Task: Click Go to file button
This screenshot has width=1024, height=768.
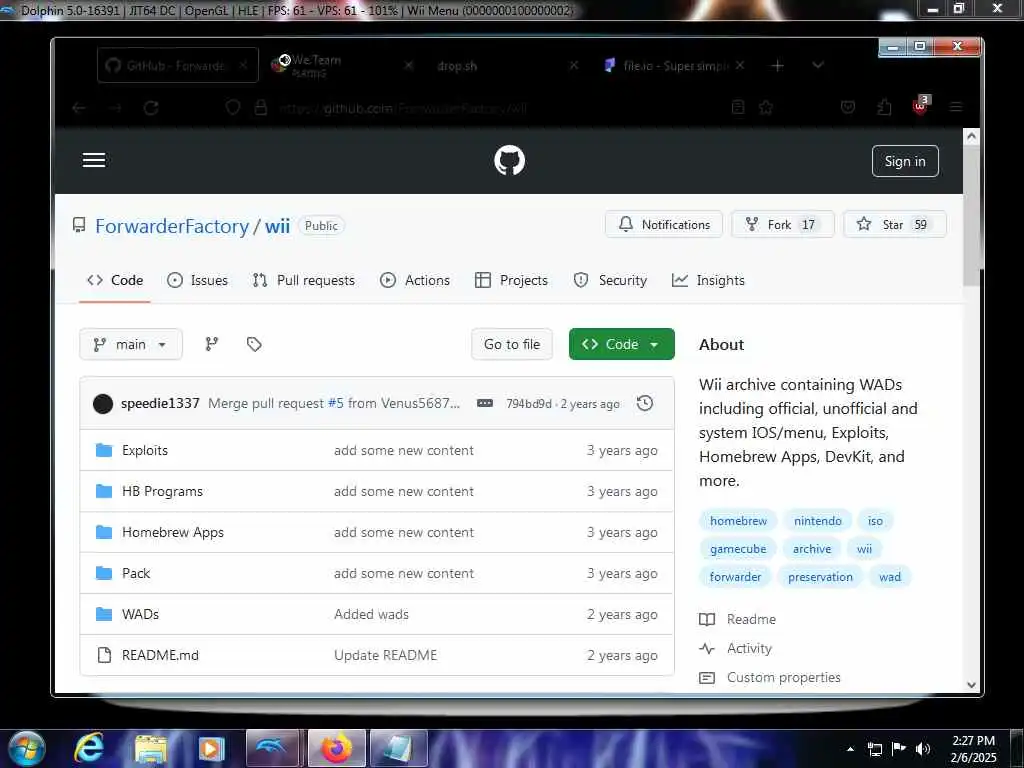Action: 512,344
